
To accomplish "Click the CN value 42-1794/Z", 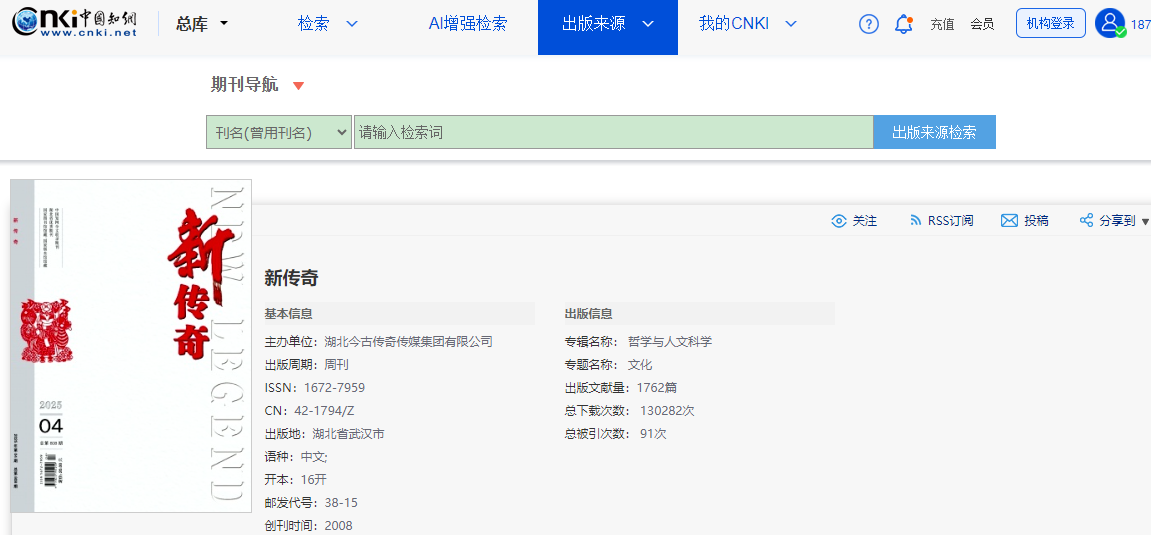I will click(323, 411).
